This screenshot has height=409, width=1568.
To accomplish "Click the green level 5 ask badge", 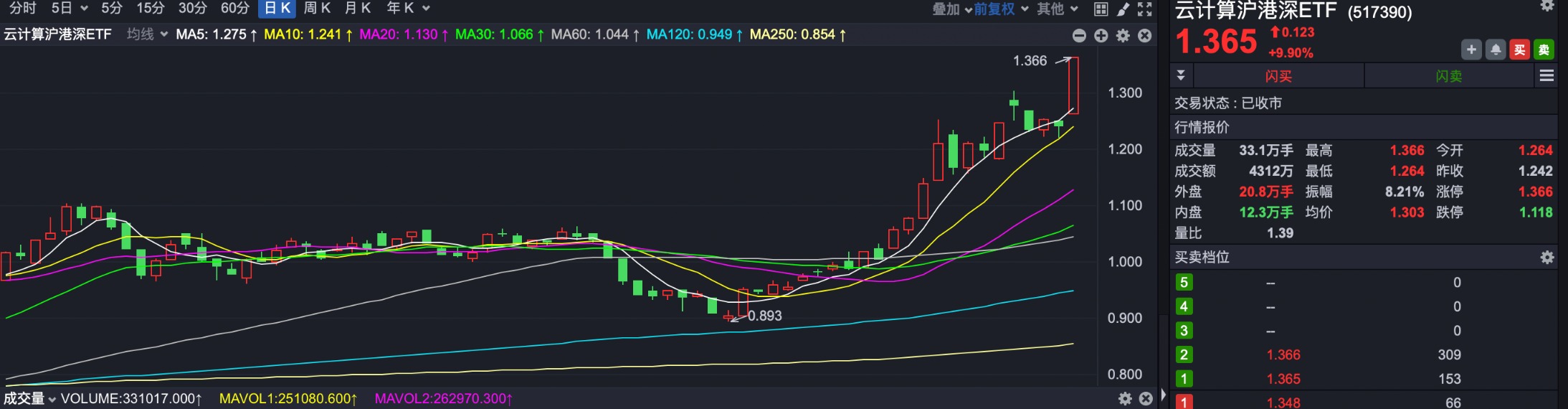I will (x=1184, y=283).
